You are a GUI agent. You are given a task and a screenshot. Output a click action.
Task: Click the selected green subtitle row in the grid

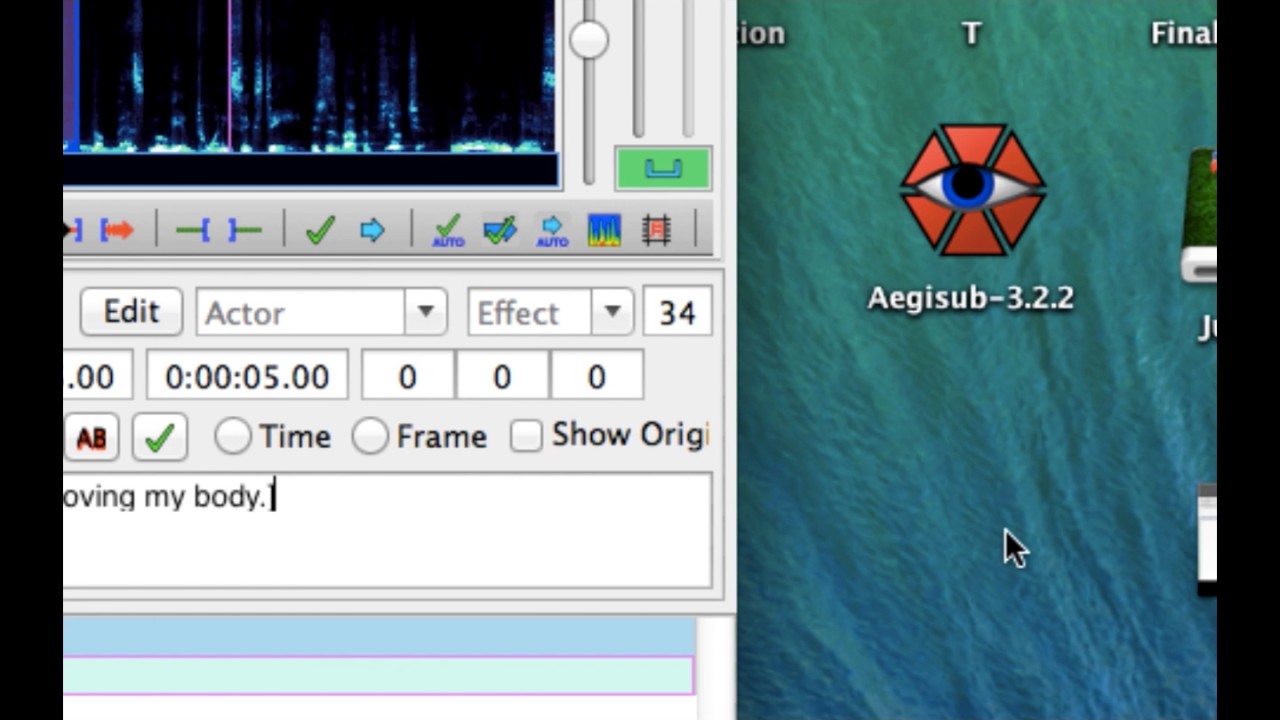click(x=378, y=675)
